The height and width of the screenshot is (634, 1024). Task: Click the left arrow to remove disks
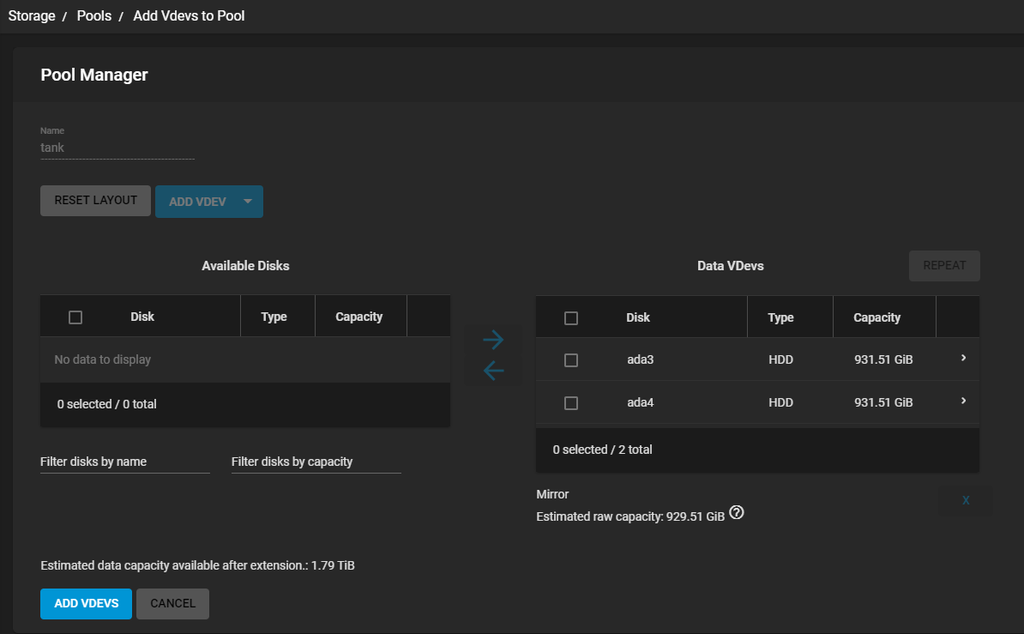click(493, 371)
